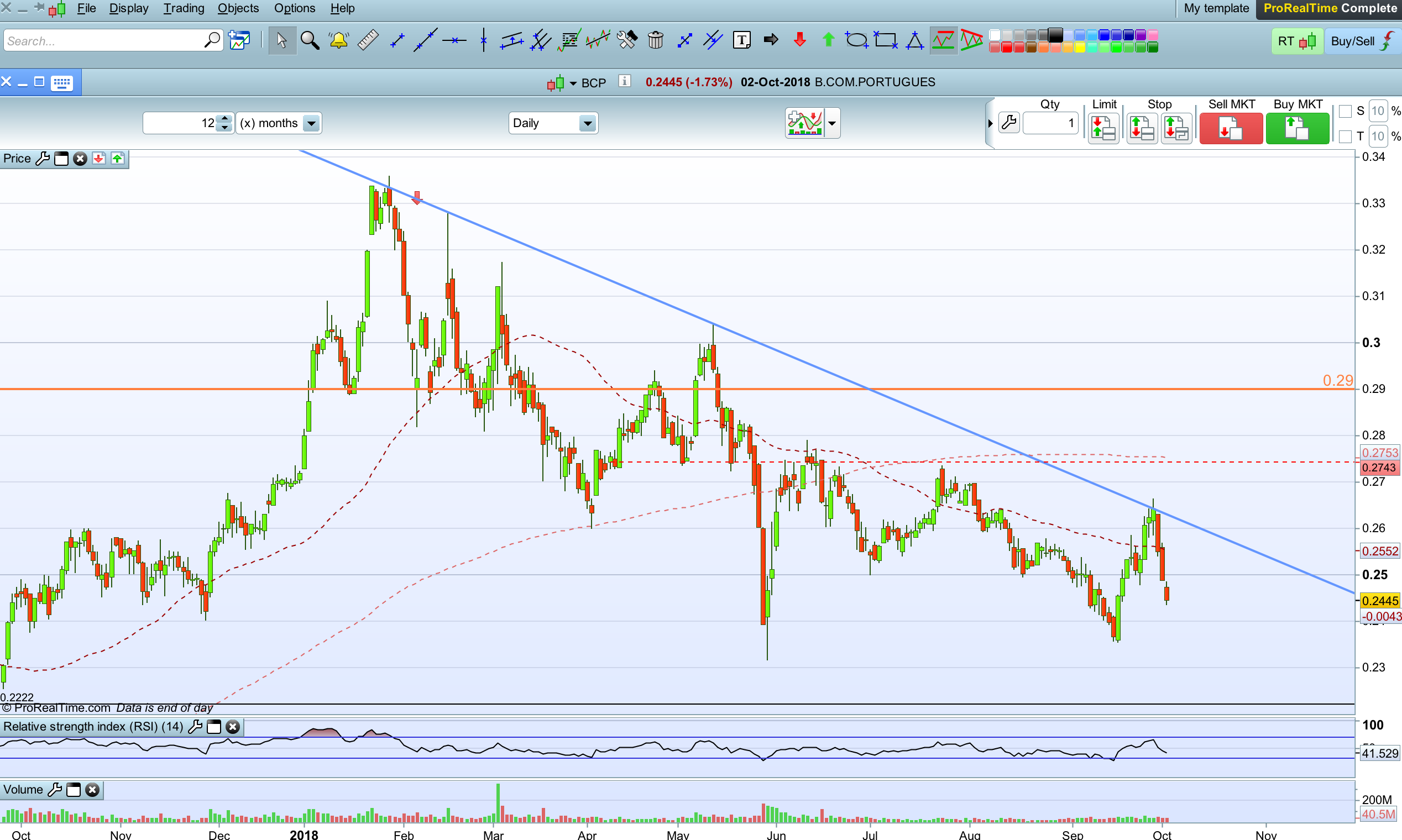This screenshot has height=840, width=1402.
Task: Choose the red down arrow tool
Action: click(799, 41)
